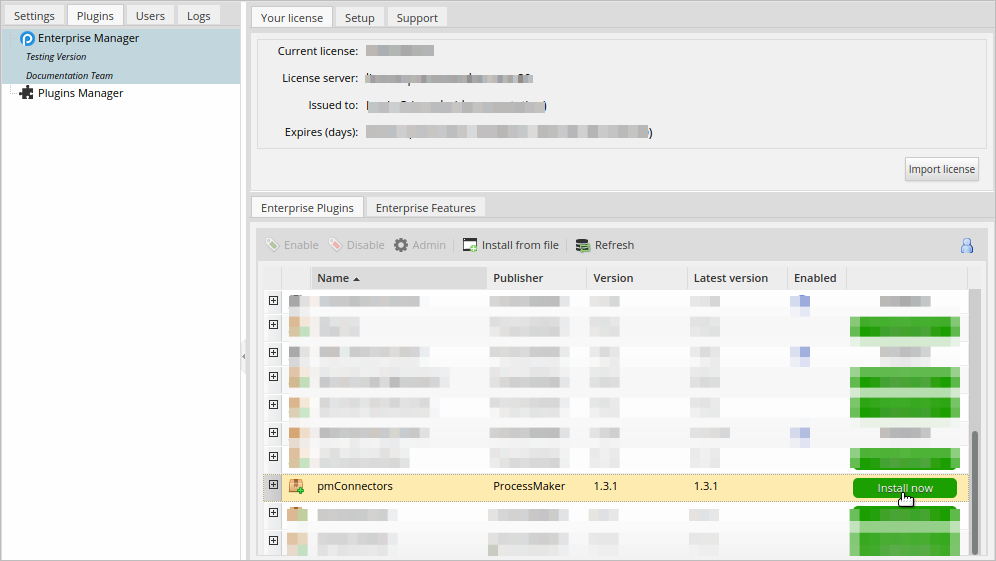
Task: Click the Enable pencil icon
Action: [x=273, y=245]
